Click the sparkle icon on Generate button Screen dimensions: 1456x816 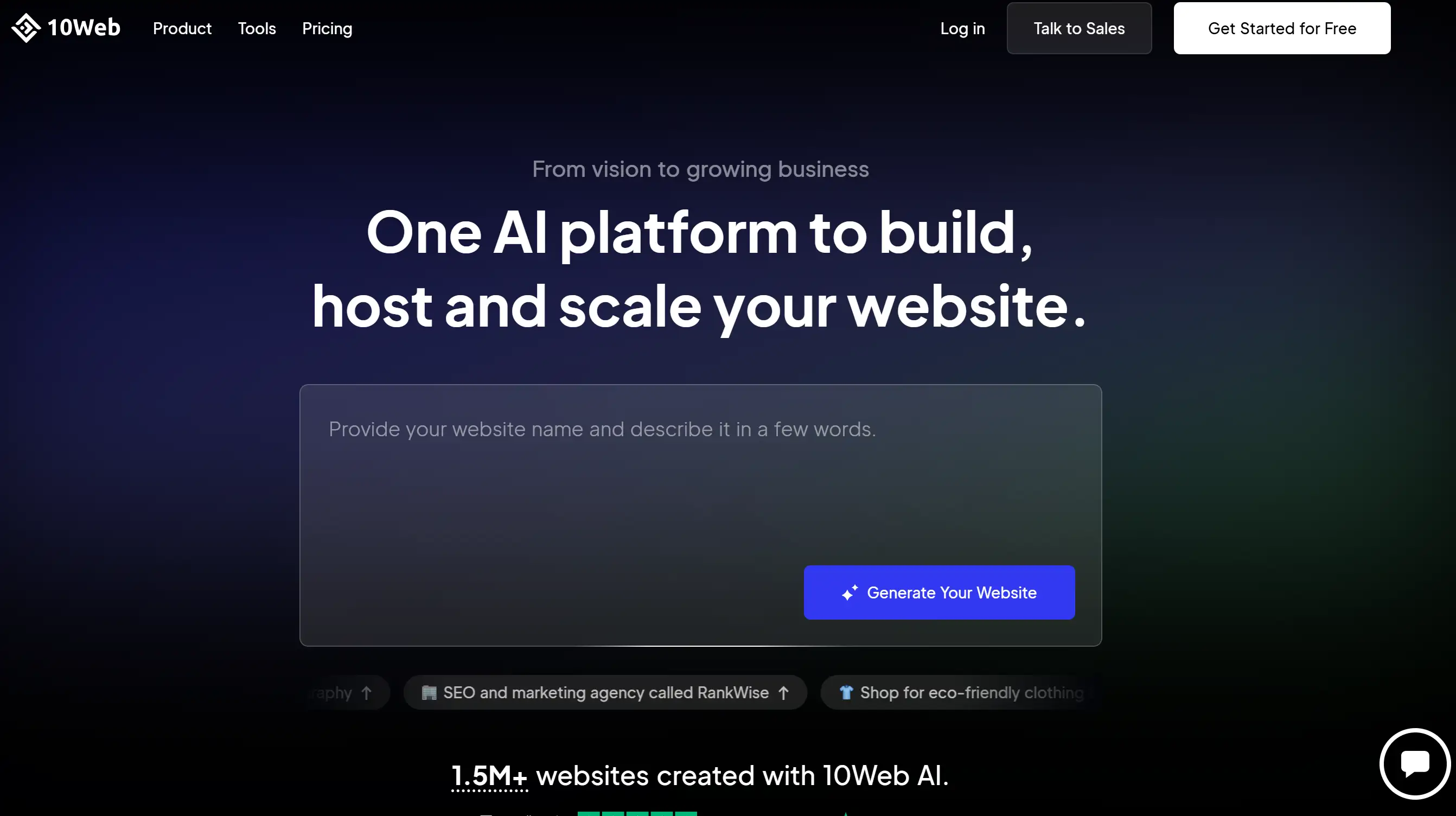coord(850,592)
